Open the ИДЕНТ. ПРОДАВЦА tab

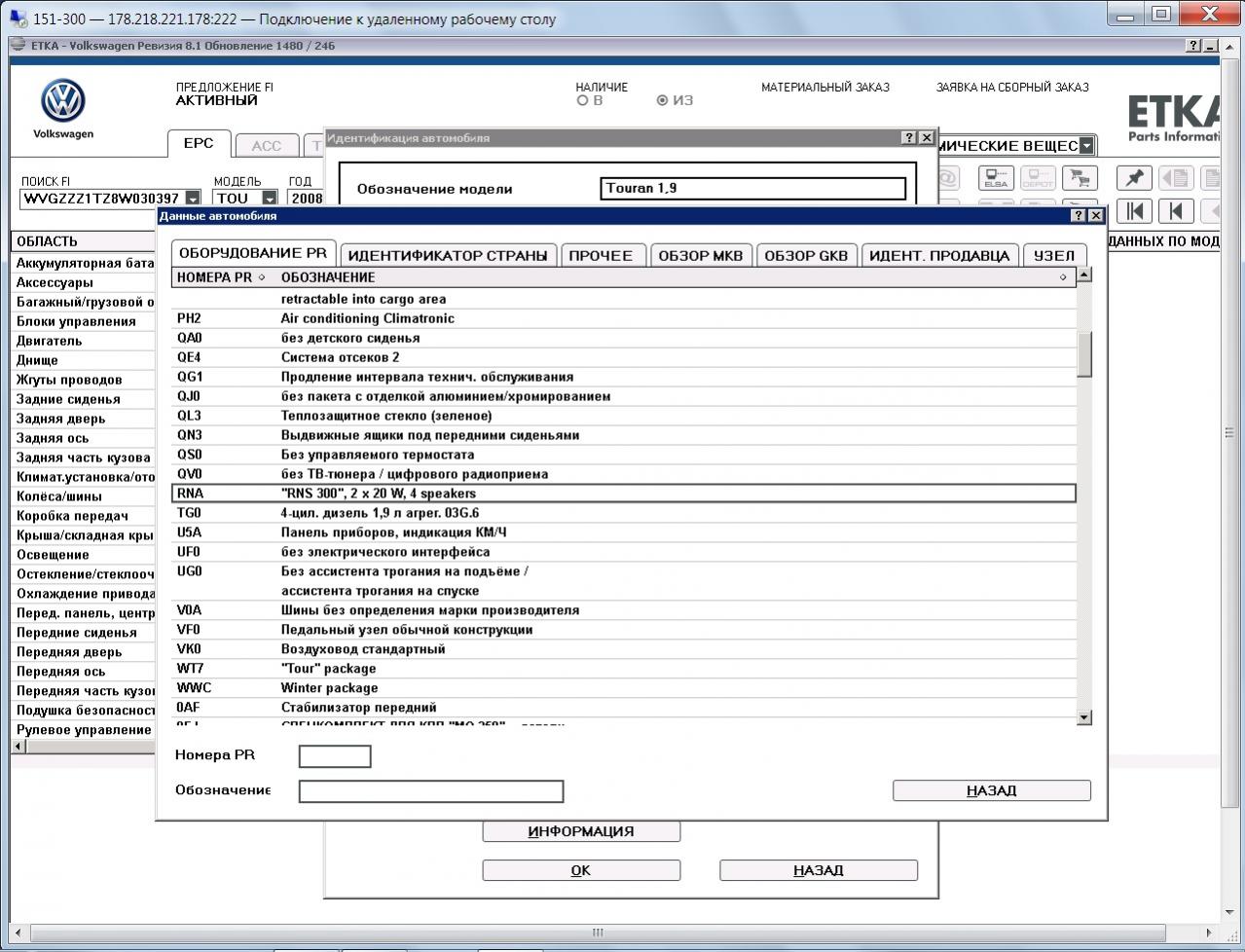[x=939, y=255]
